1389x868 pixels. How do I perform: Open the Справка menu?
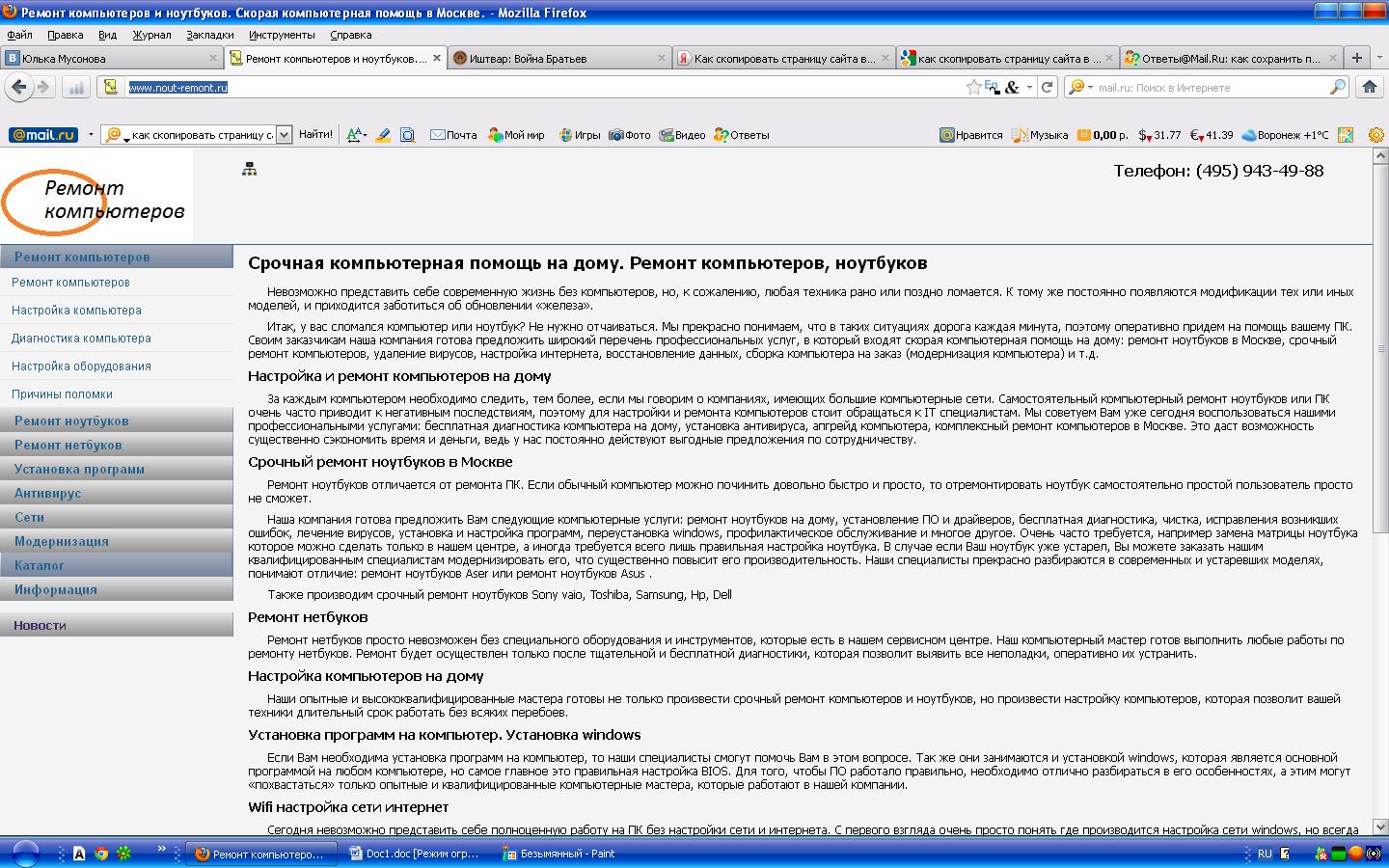(x=351, y=35)
